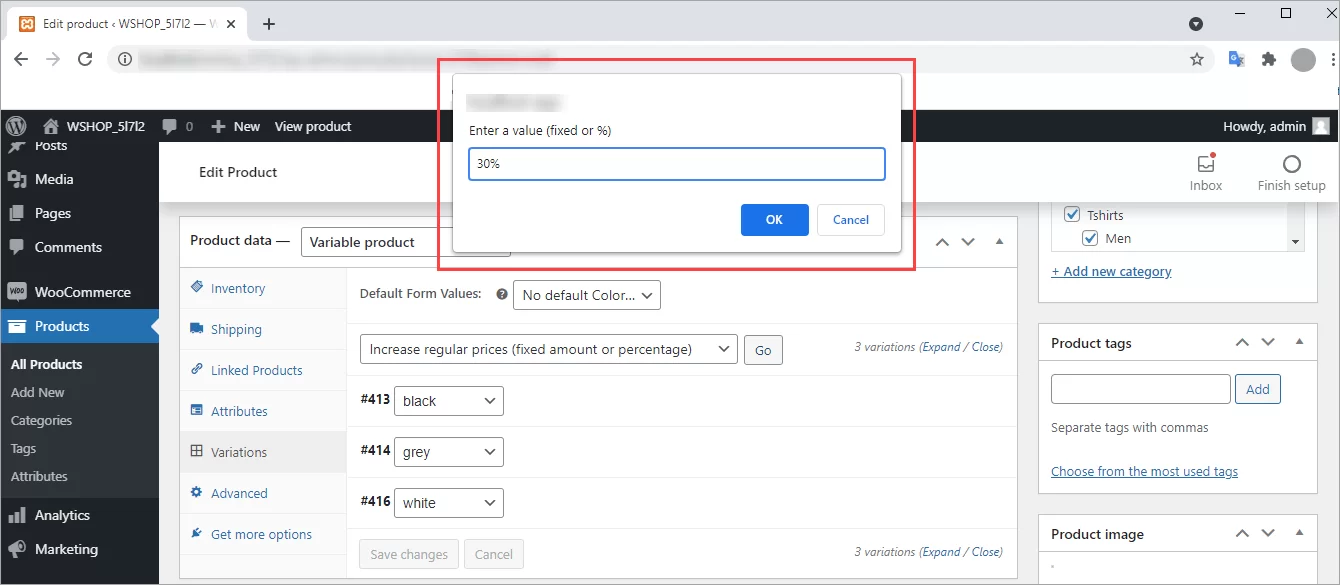Viewport: 1340px width, 585px height.
Task: Switch to the Variations section
Action: pyautogui.click(x=238, y=452)
